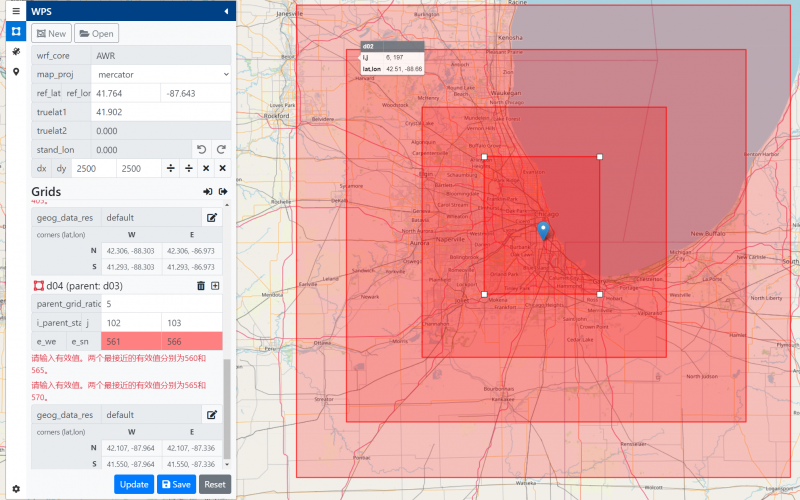
Task: Click the Grids list scrollbar down arrow
Action: tap(227, 465)
